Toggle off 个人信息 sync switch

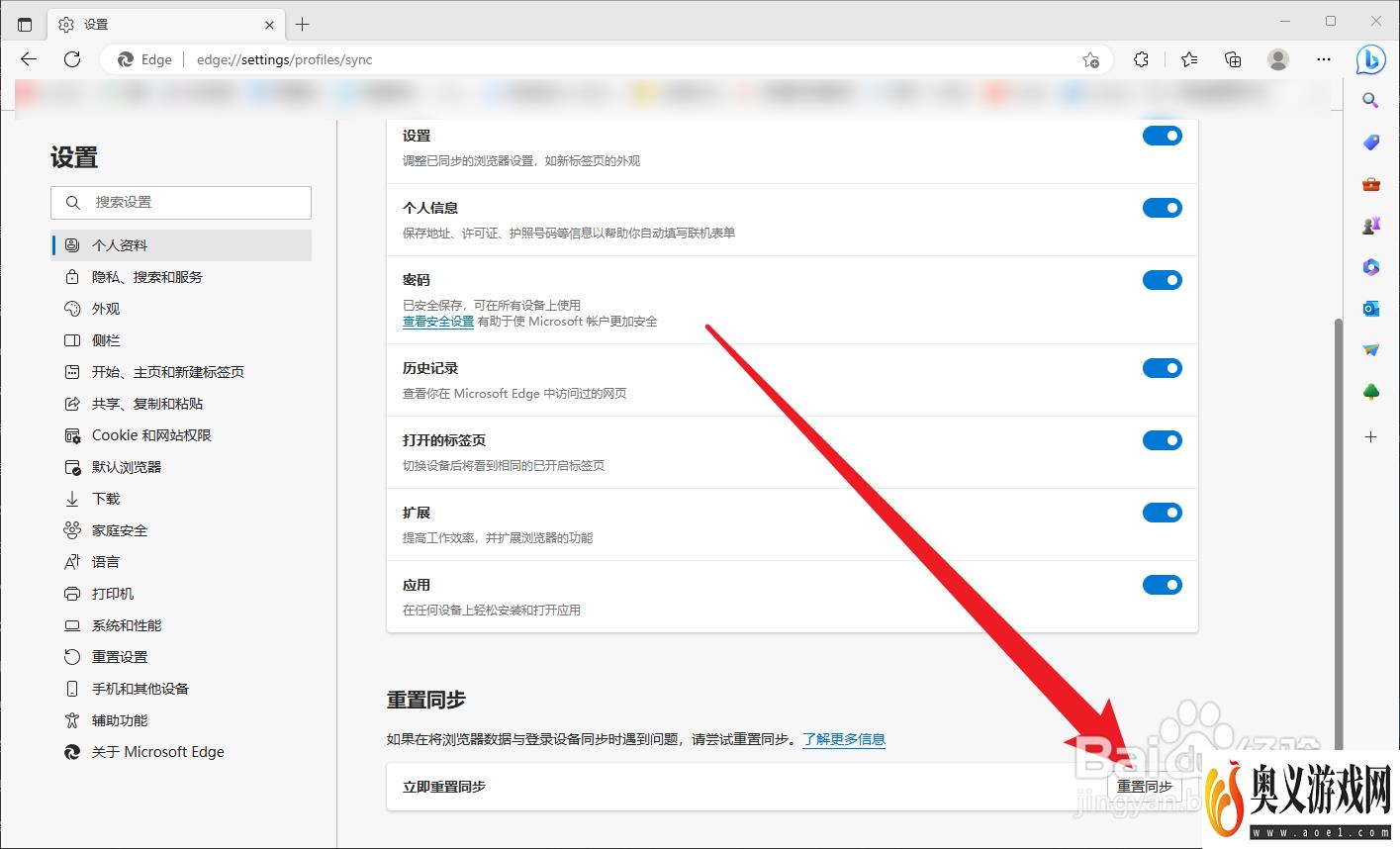[1163, 208]
